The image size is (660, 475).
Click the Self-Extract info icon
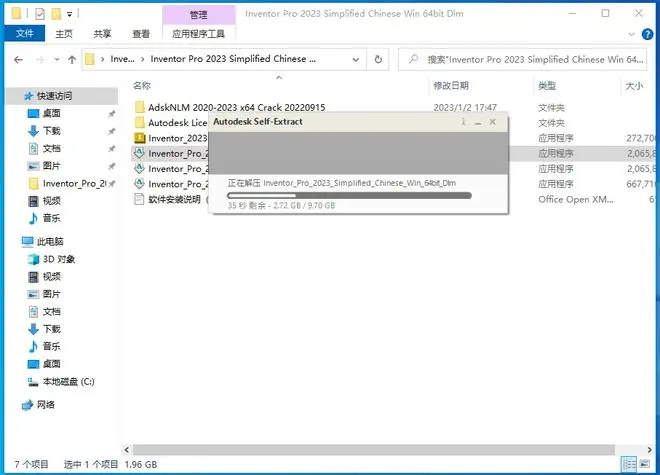click(463, 122)
